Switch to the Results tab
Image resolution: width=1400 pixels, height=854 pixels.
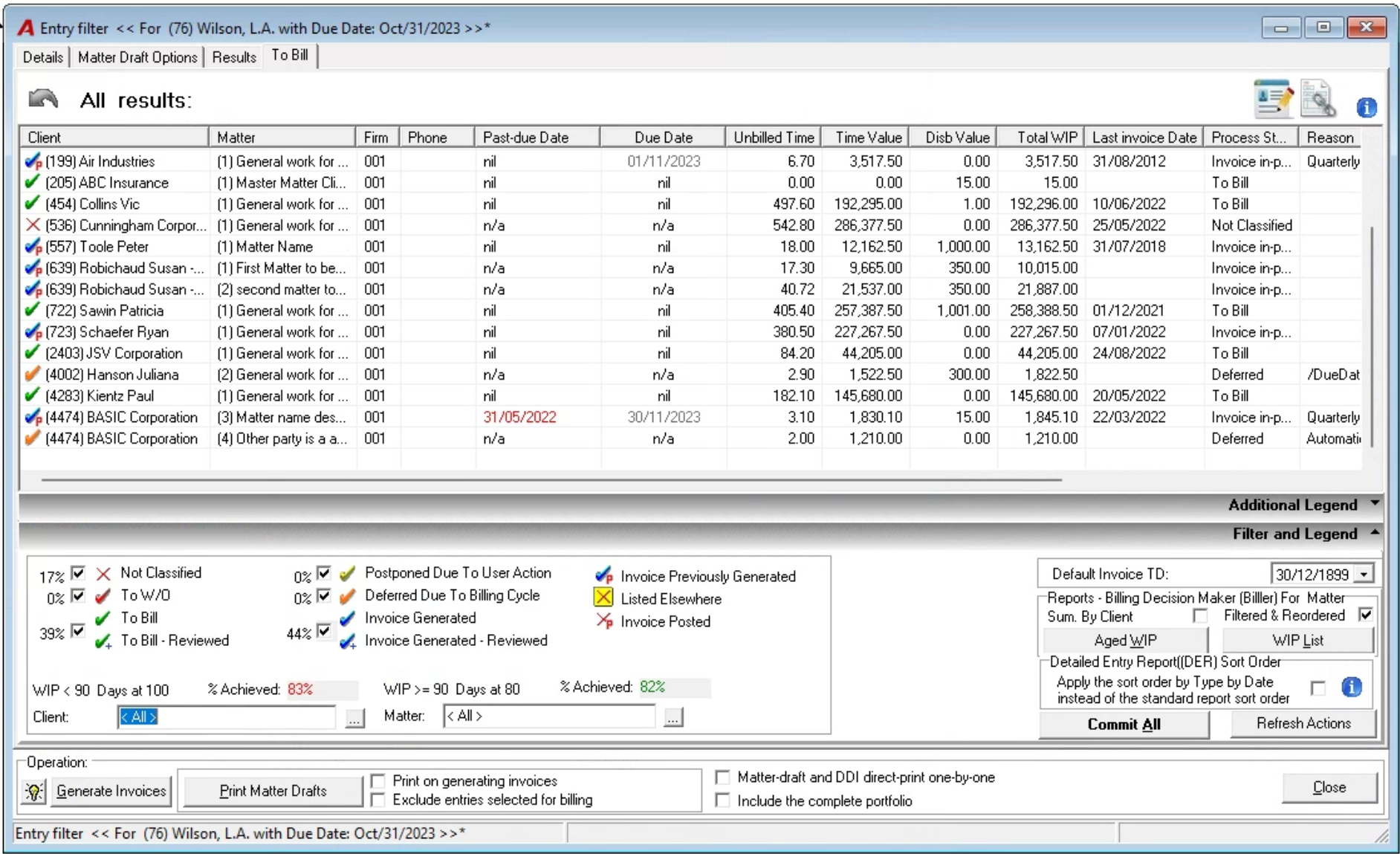[x=234, y=57]
